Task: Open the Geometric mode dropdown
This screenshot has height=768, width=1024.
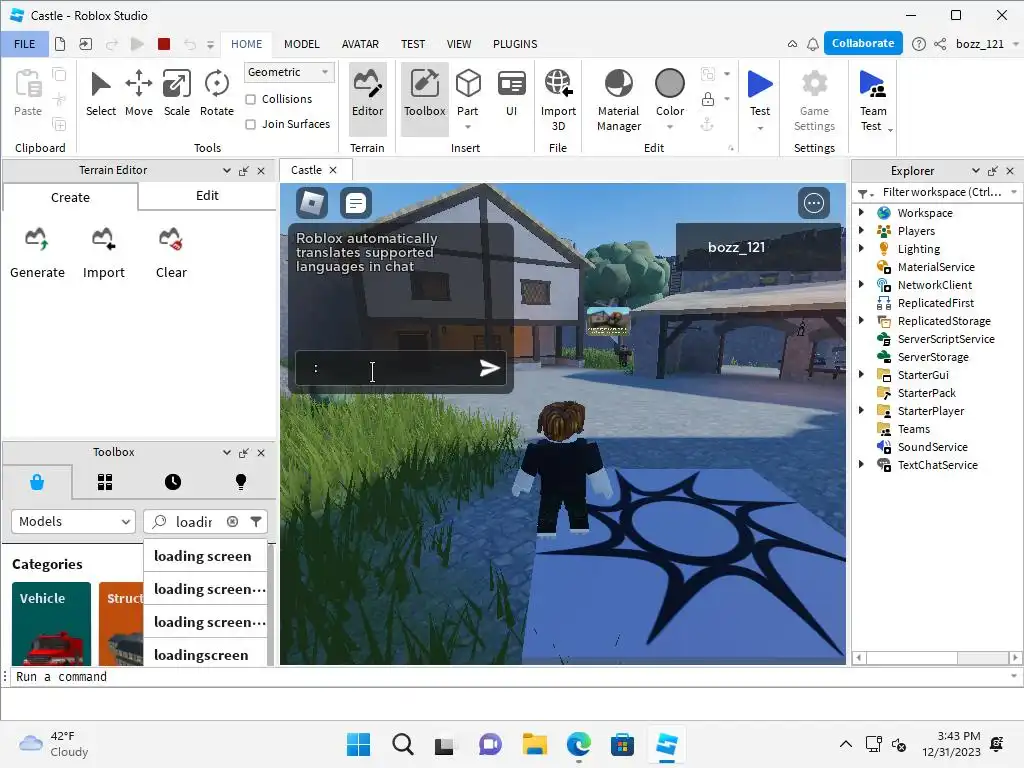Action: tap(289, 72)
